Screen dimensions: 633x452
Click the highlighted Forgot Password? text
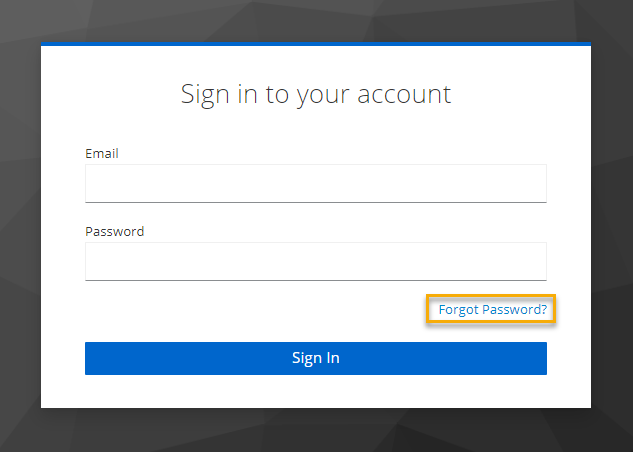click(x=492, y=310)
